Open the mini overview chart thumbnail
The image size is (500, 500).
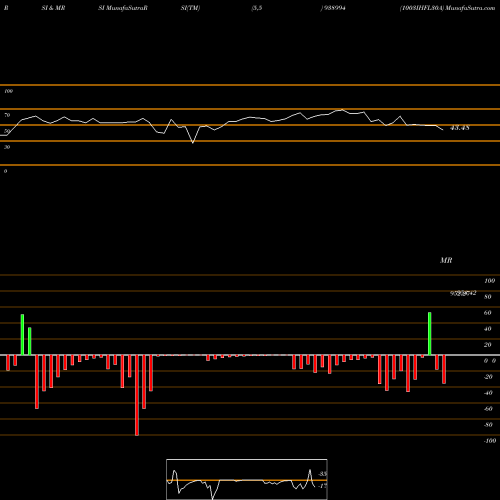coord(247,479)
